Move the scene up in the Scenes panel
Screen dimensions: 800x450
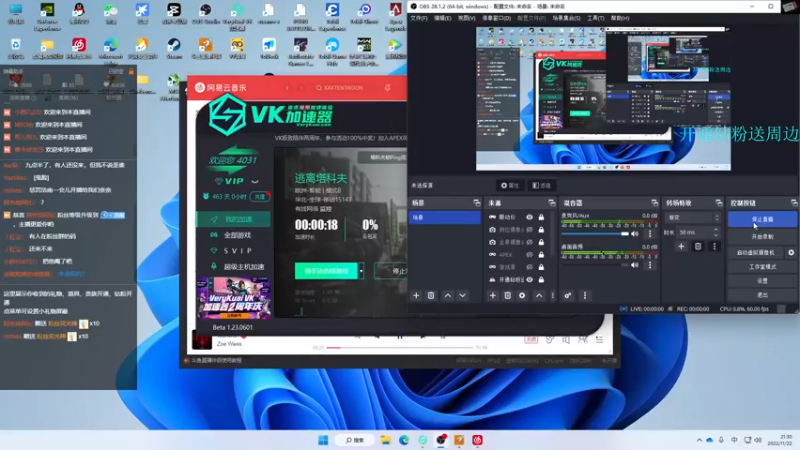click(447, 295)
